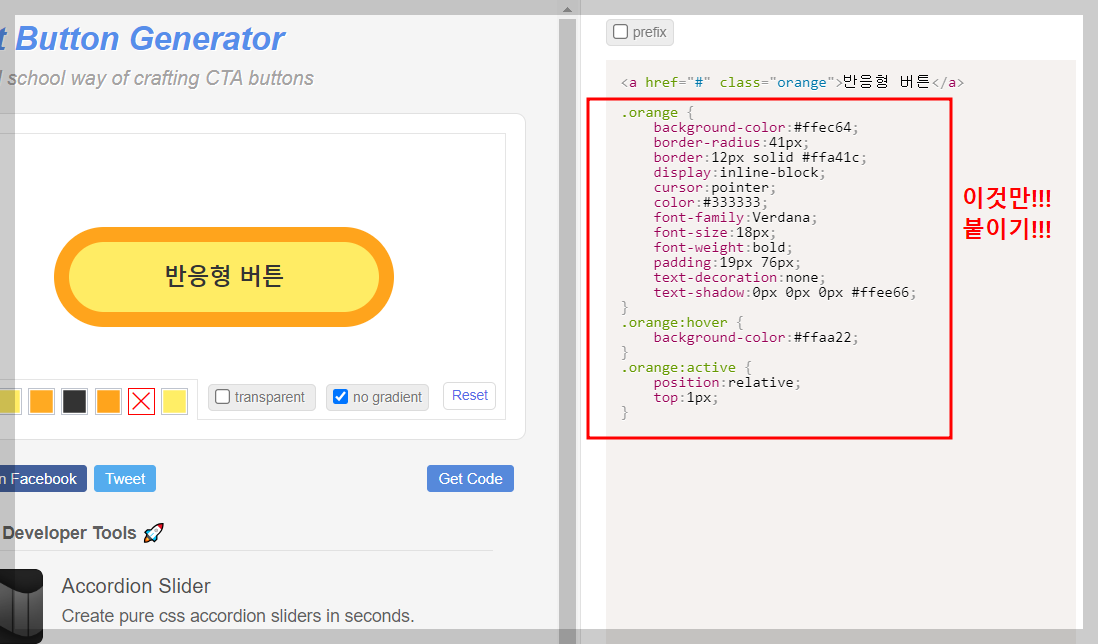The width and height of the screenshot is (1098, 644).
Task: Share via the Facebook button
Action: click(43, 479)
